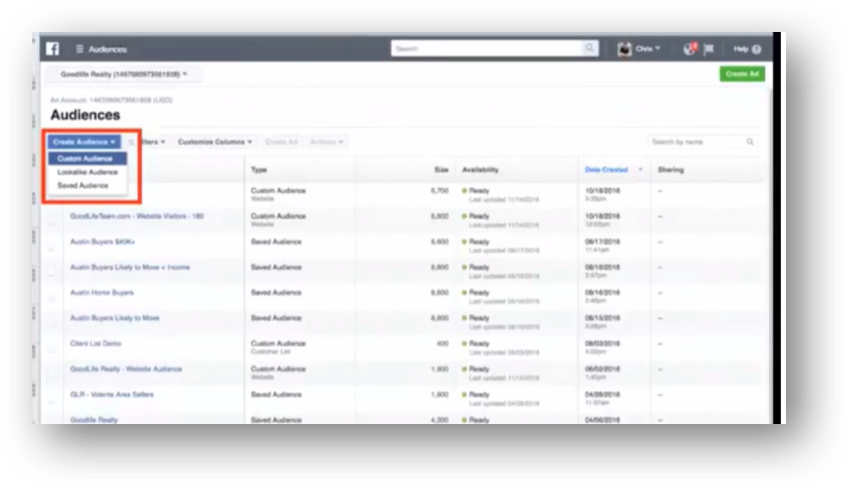The width and height of the screenshot is (851, 489).
Task: Select Lookalike Audience menu option
Action: coord(87,172)
